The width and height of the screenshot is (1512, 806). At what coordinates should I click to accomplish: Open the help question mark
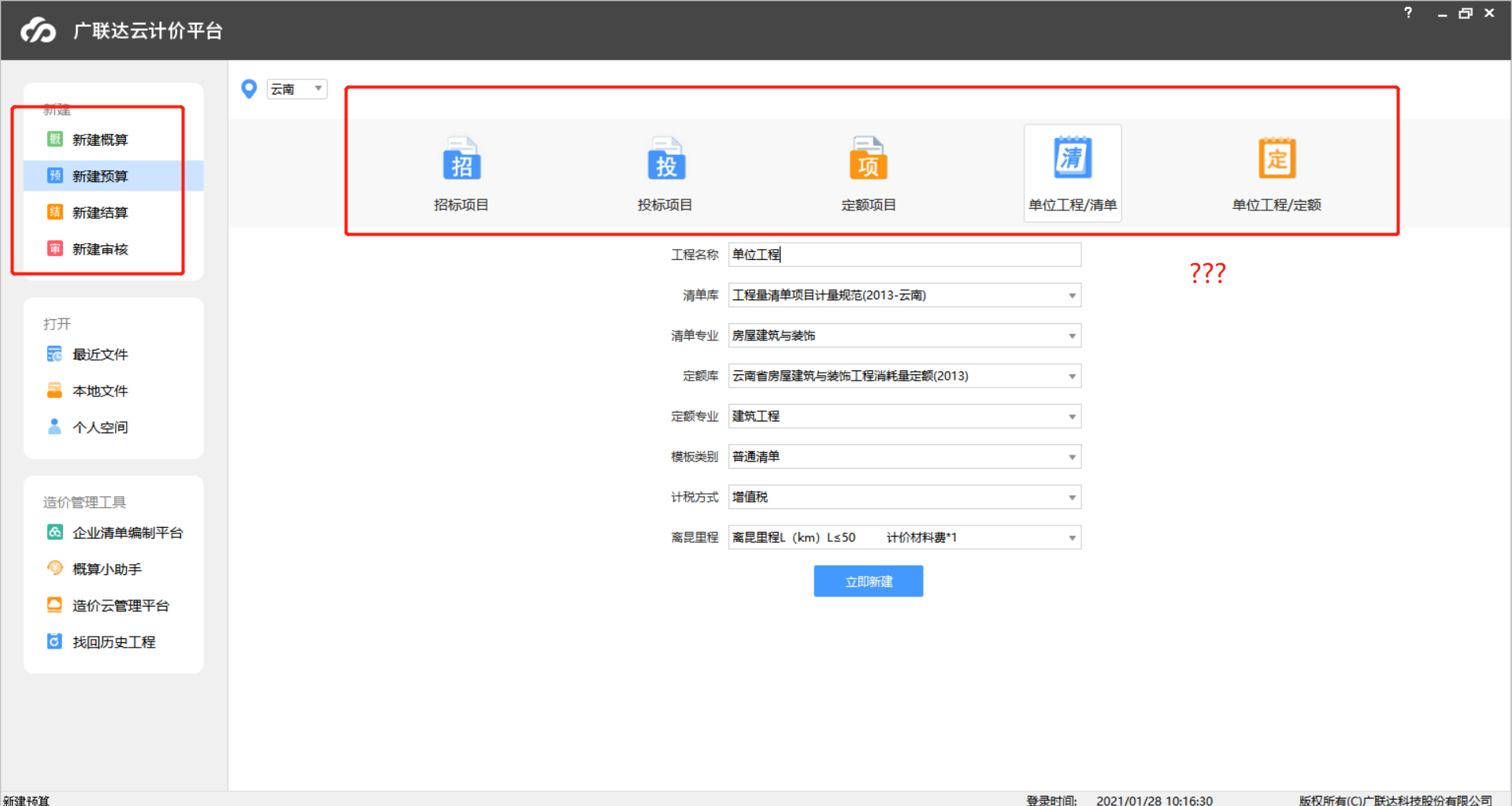click(x=1408, y=13)
